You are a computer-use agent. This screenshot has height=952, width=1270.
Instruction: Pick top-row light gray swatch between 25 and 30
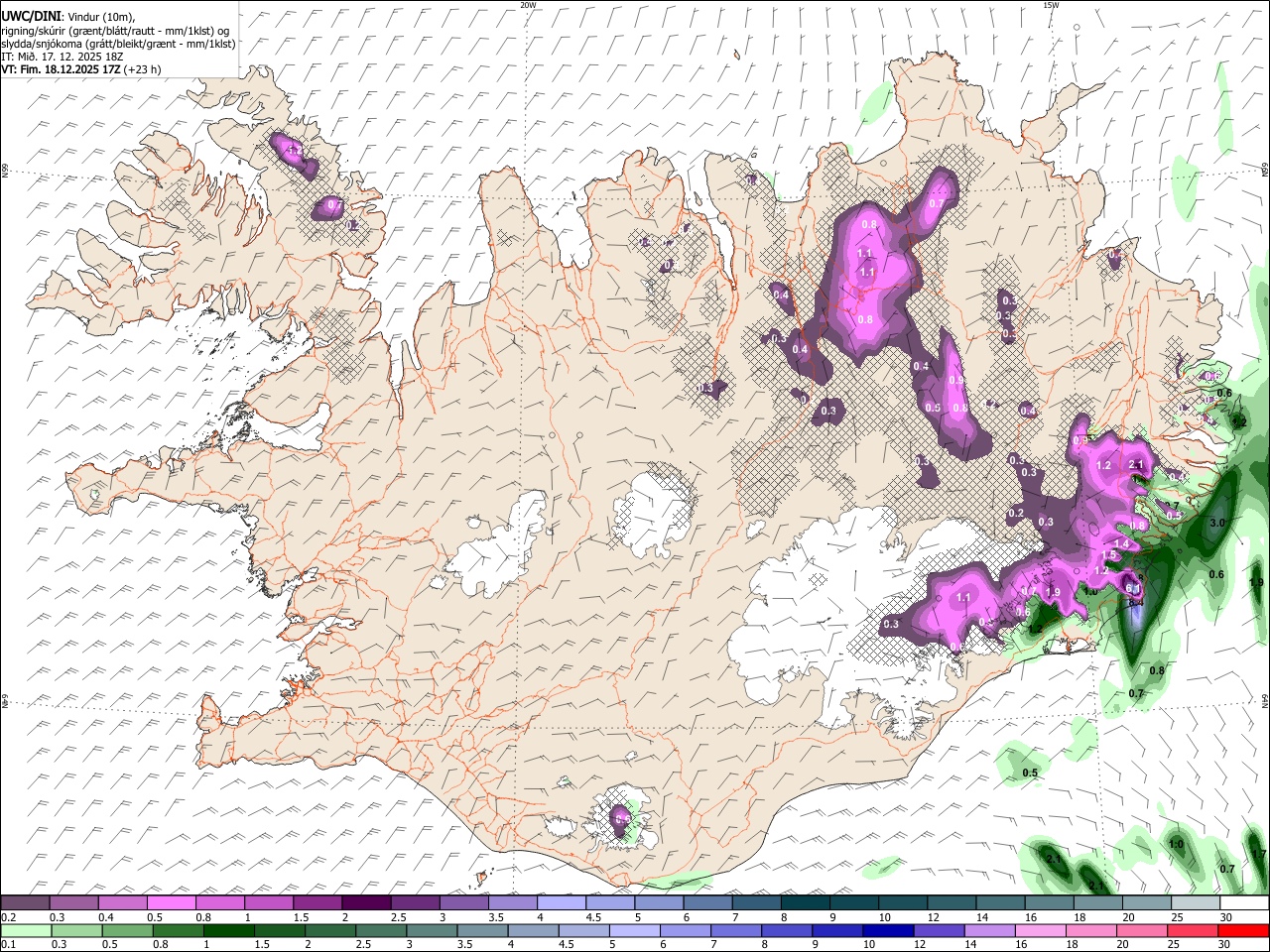[1196, 903]
